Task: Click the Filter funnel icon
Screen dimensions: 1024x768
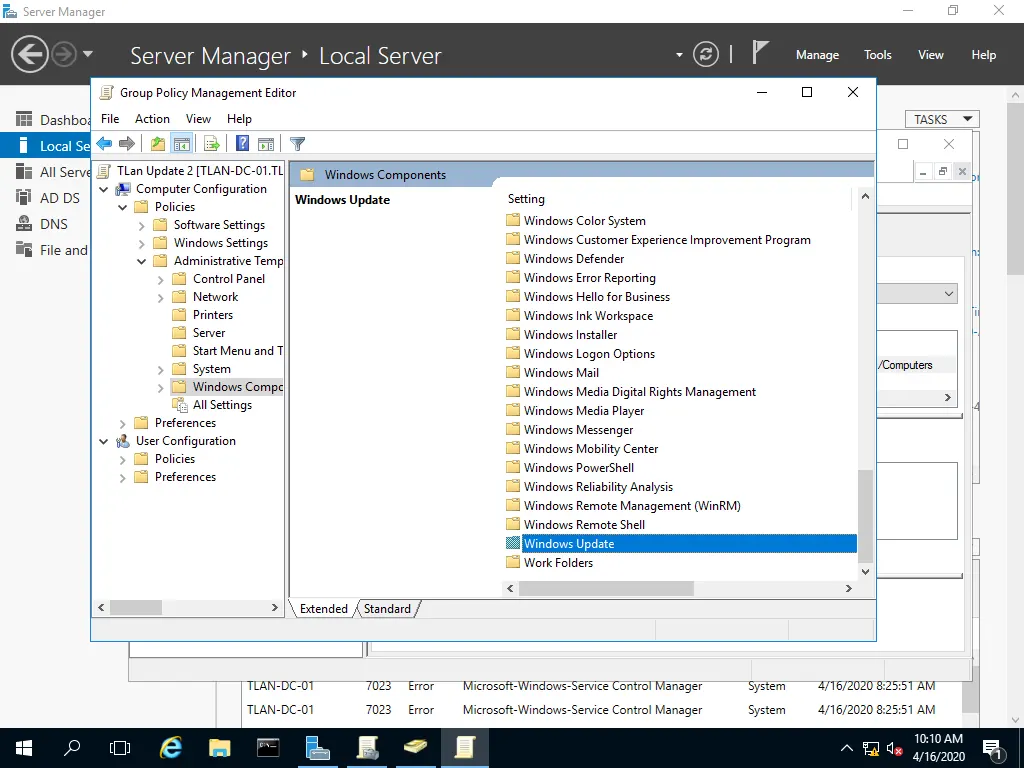Action: click(x=297, y=144)
